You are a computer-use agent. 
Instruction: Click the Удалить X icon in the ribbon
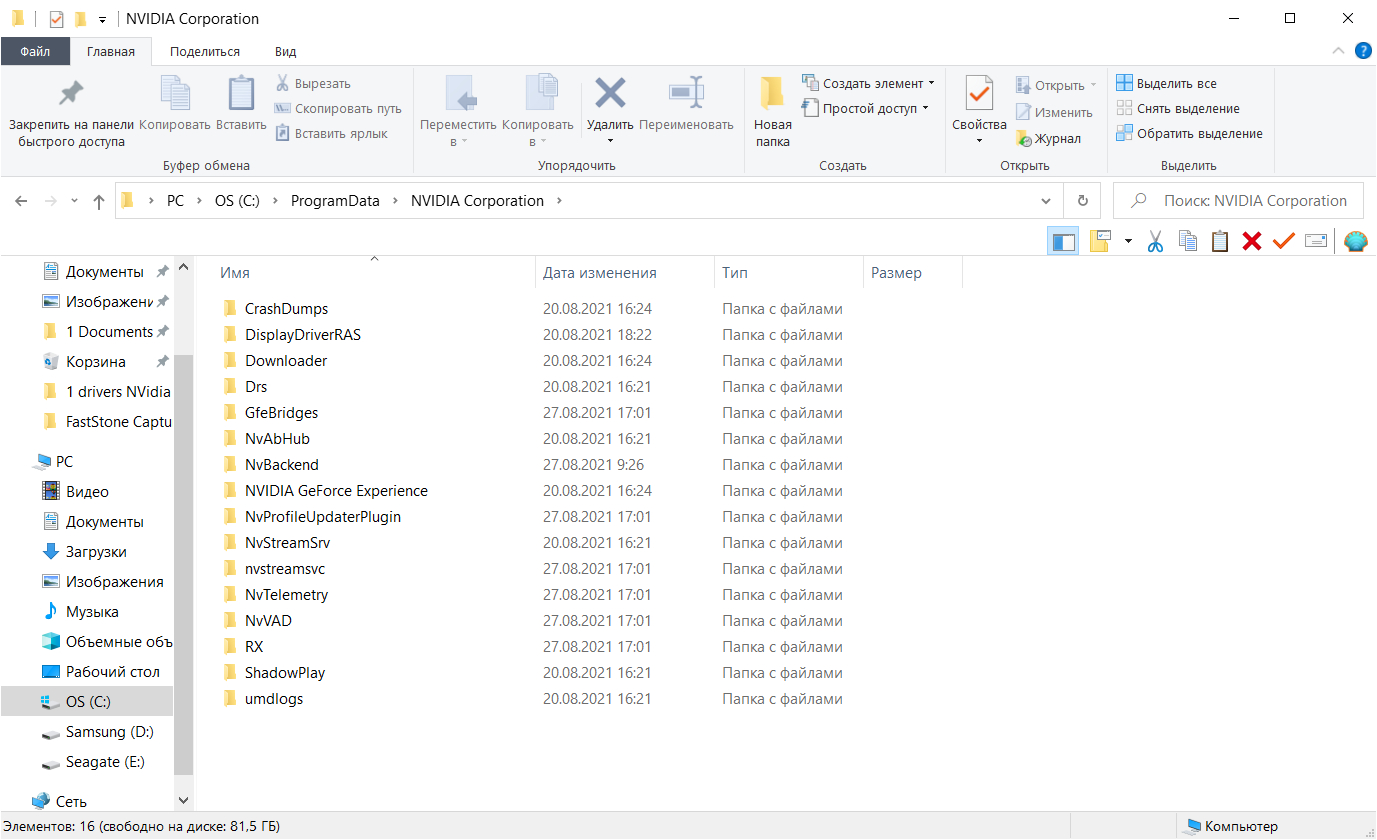pos(610,93)
